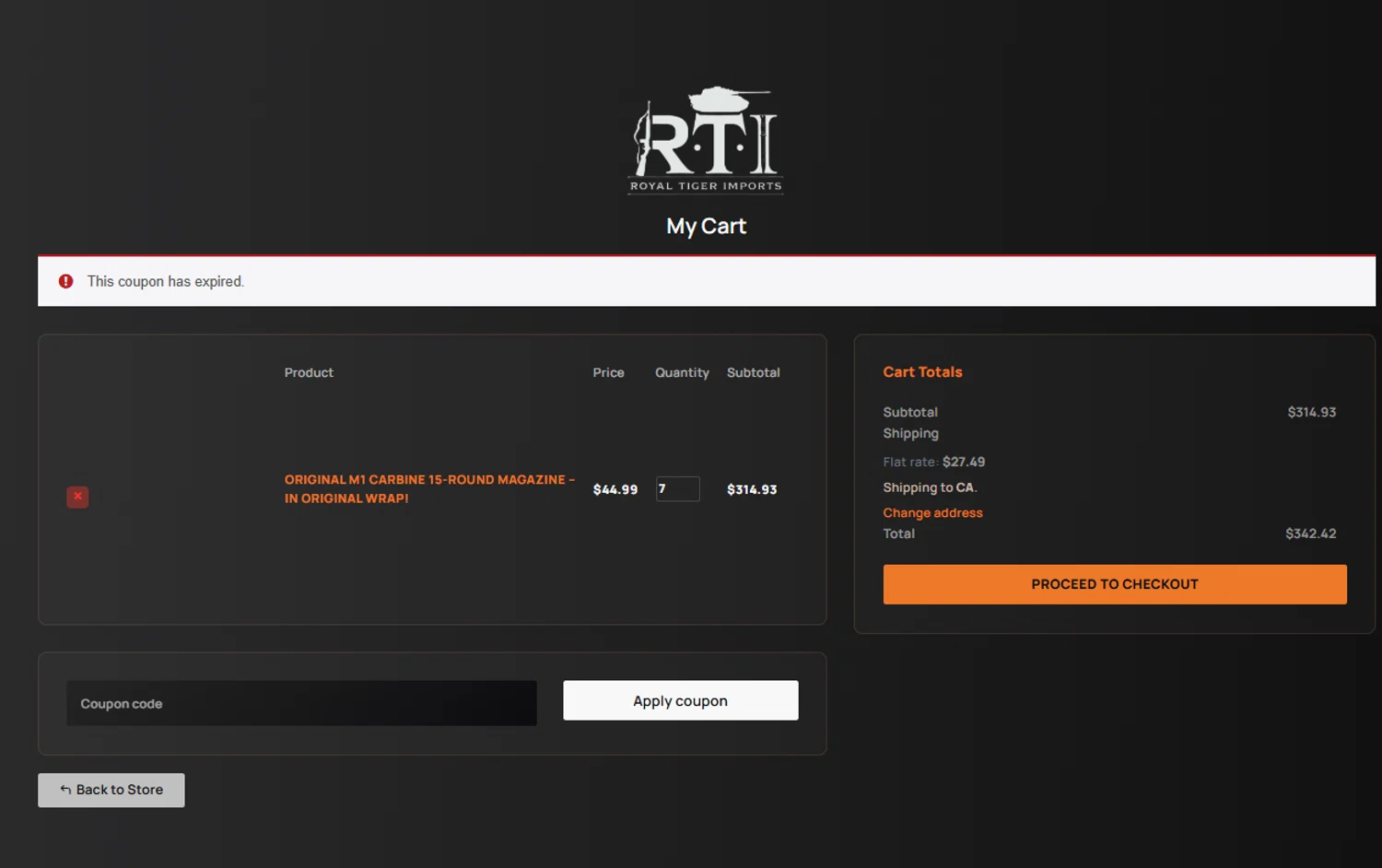Click the Price column header
Screen dimensions: 1382x868
608,372
